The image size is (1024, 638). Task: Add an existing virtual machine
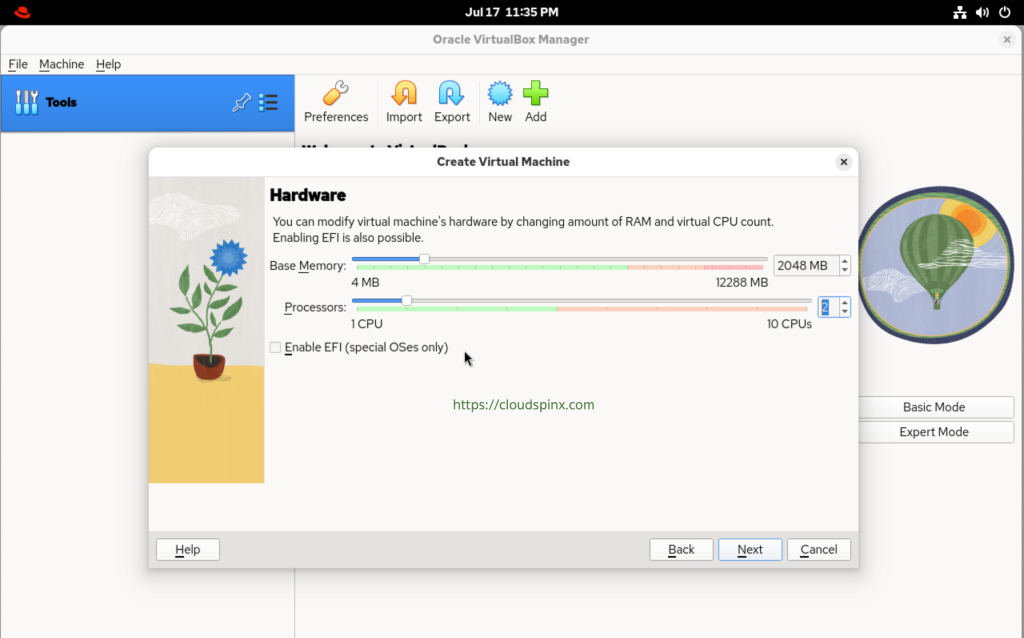(536, 102)
